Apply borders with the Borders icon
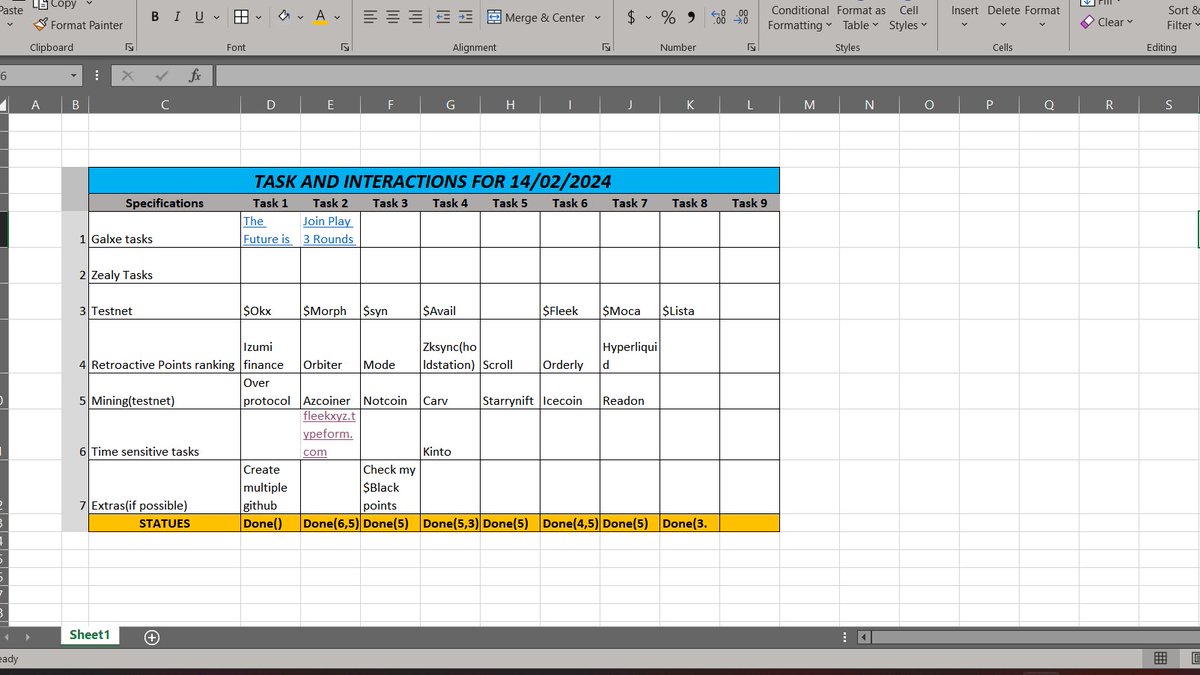The width and height of the screenshot is (1200, 675). click(x=241, y=17)
